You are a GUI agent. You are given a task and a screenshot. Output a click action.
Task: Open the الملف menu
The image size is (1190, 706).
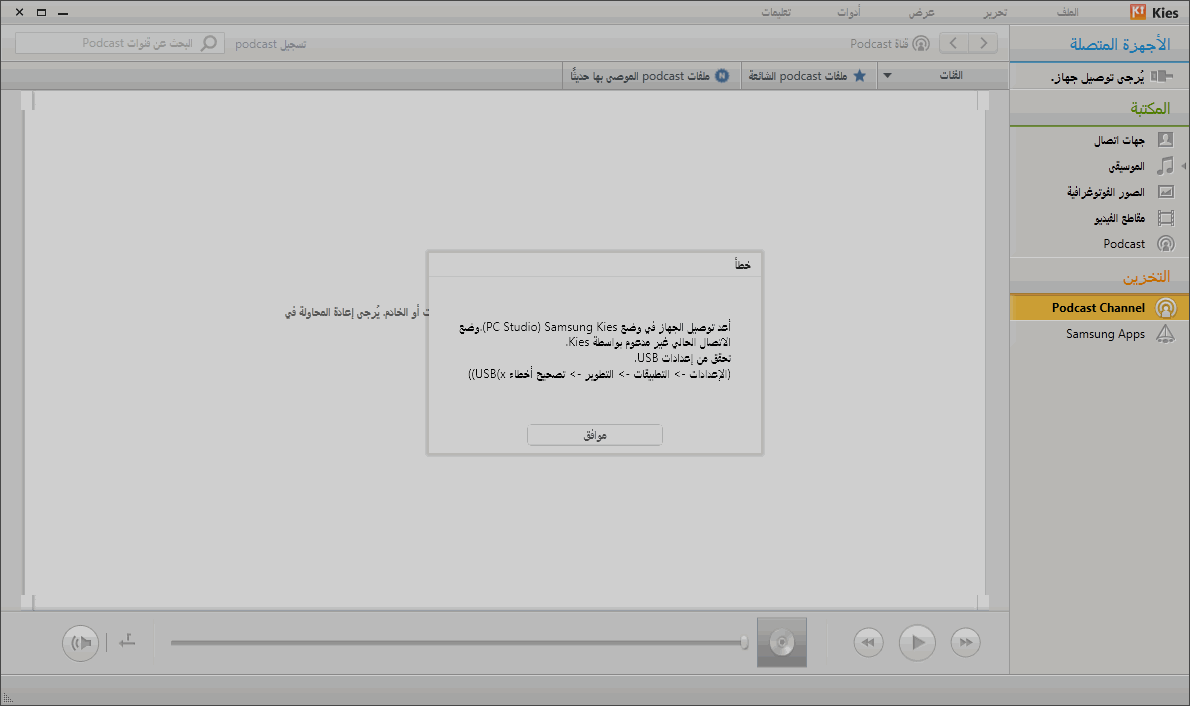(1067, 12)
